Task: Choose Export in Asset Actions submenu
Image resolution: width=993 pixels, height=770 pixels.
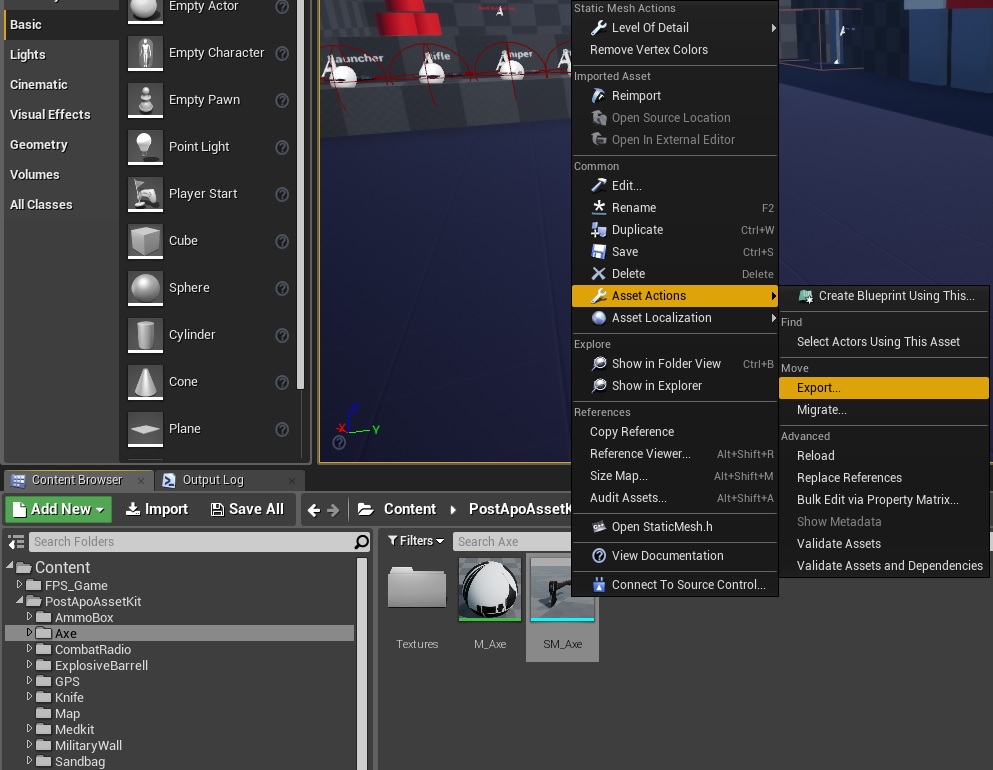Action: pos(819,388)
